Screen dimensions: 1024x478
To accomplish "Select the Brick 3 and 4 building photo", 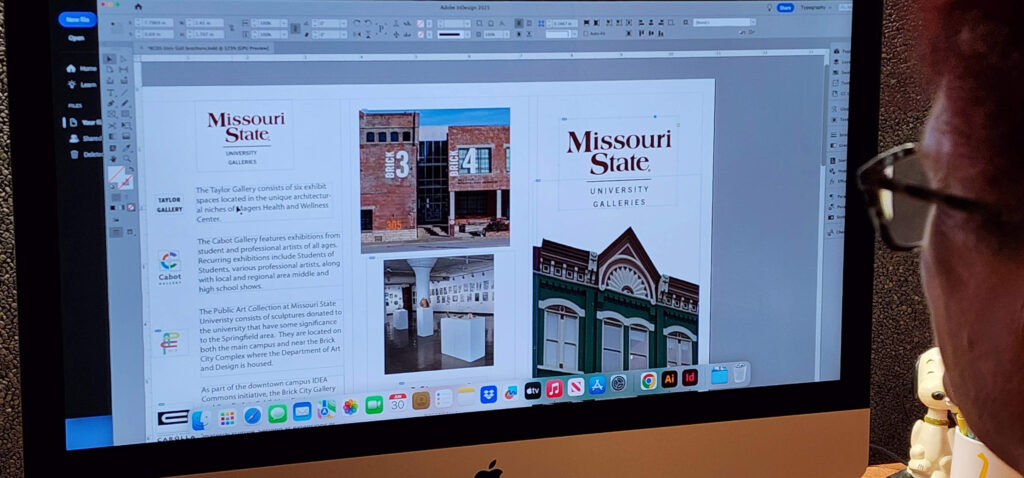I will click(435, 180).
